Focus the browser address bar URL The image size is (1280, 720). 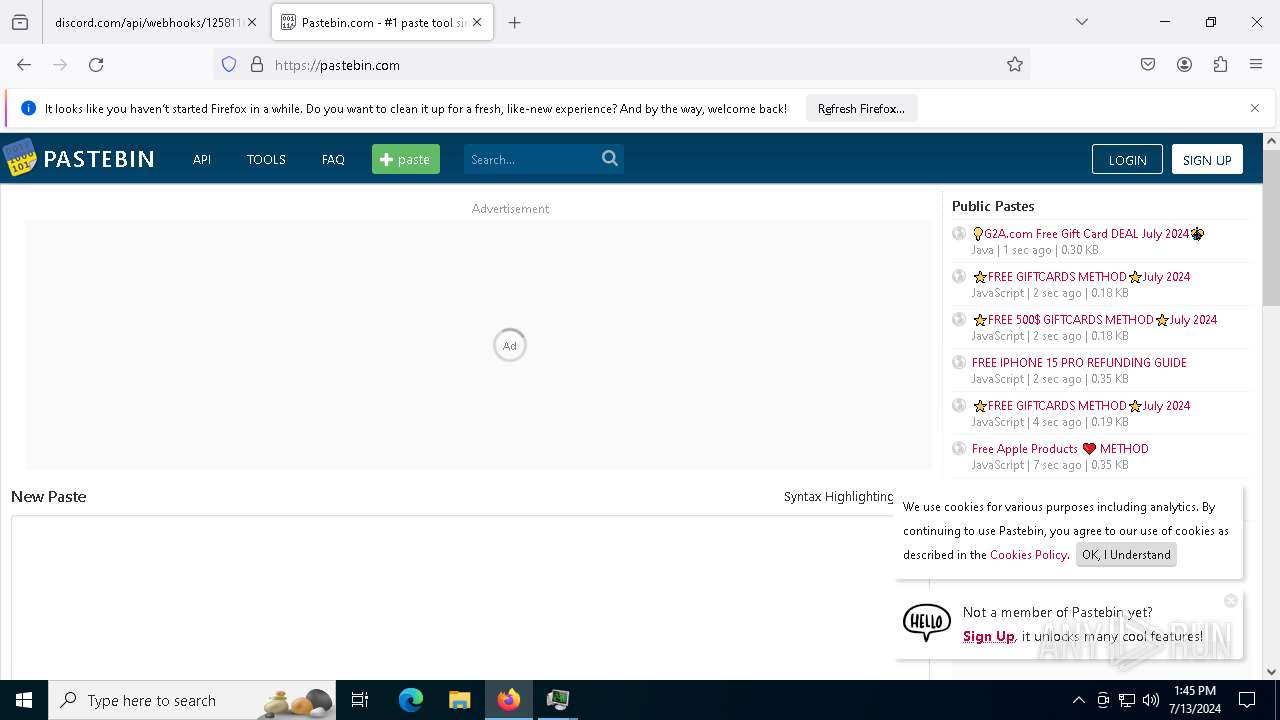620,65
